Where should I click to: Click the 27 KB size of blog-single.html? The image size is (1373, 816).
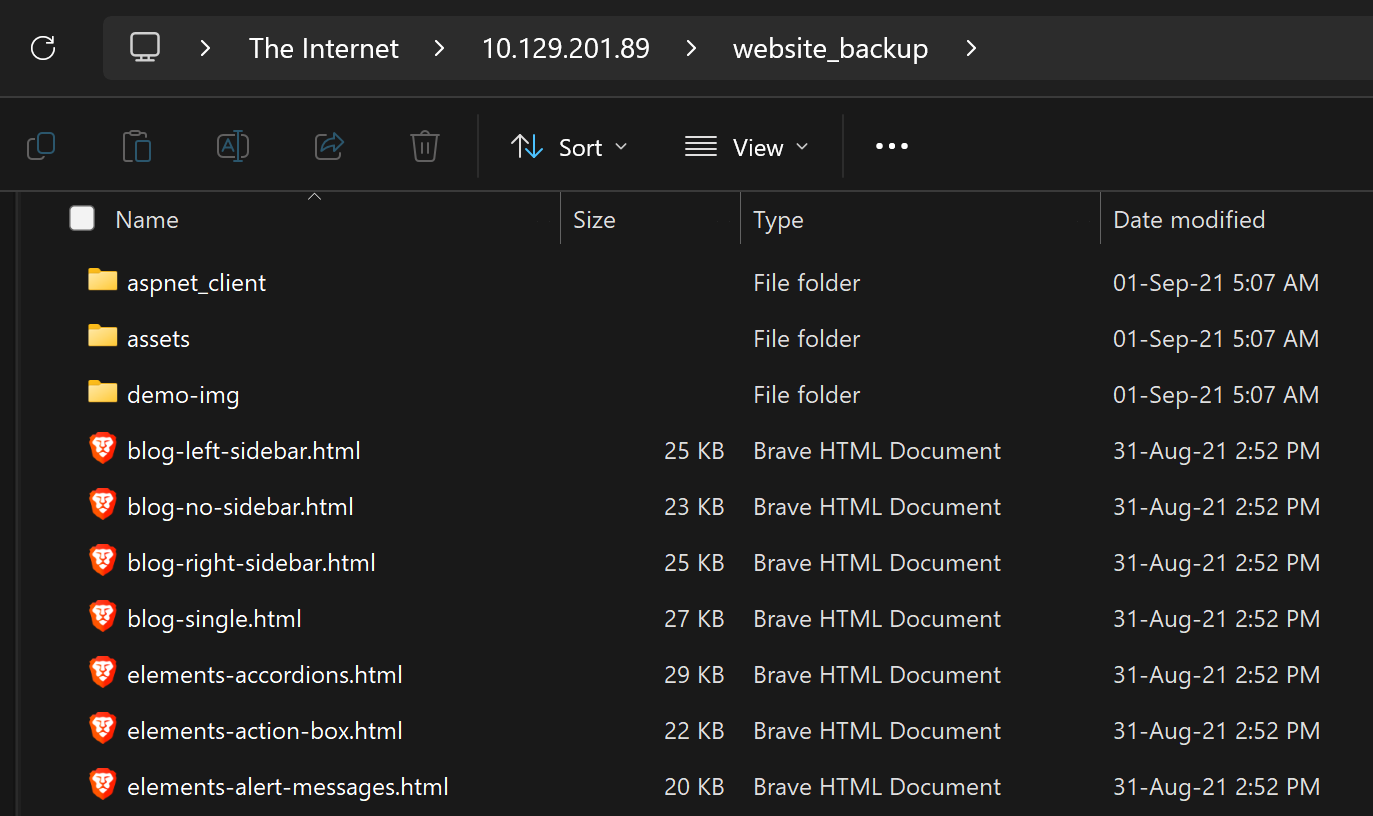tap(694, 619)
